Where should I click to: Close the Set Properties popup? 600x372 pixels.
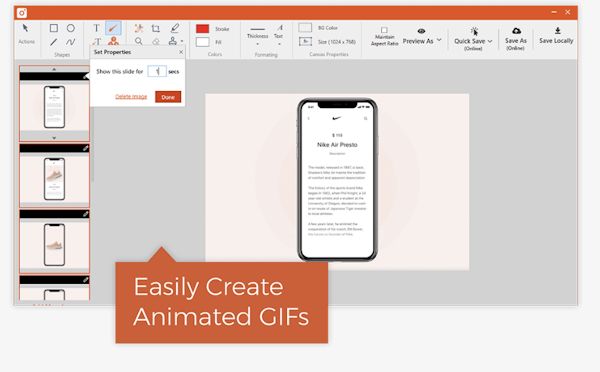pos(181,52)
